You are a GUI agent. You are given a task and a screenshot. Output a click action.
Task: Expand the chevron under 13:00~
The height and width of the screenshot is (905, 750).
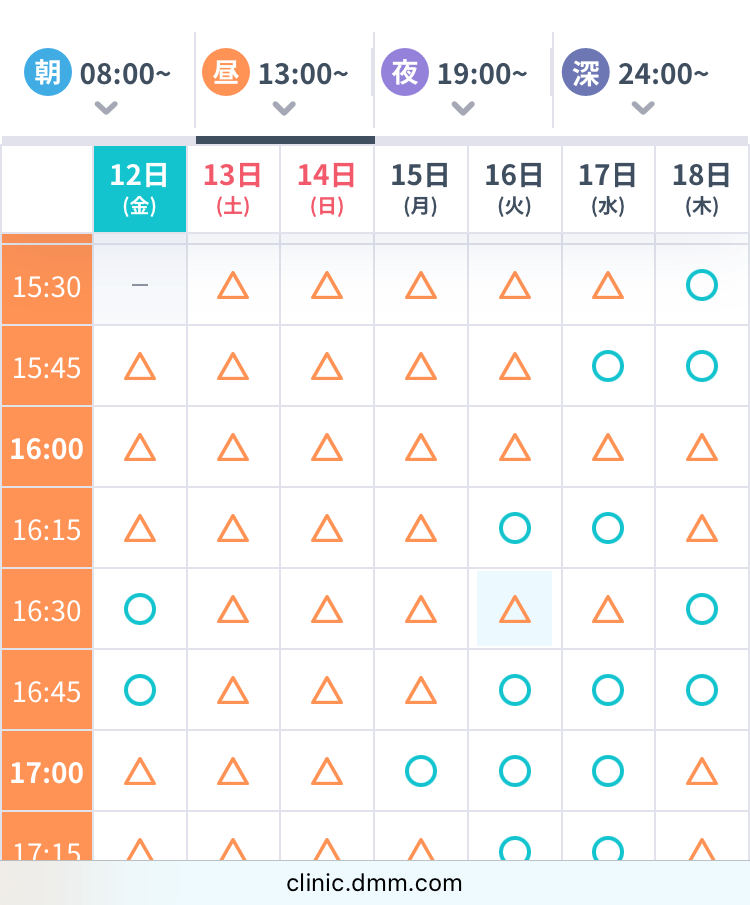pyautogui.click(x=284, y=108)
